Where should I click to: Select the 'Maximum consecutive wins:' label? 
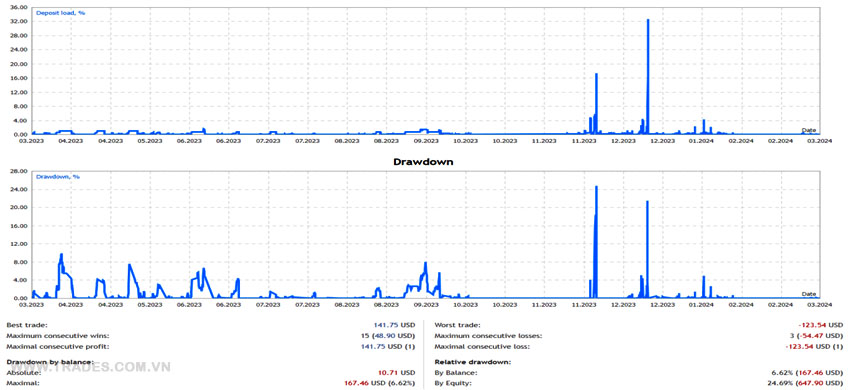[x=57, y=336]
